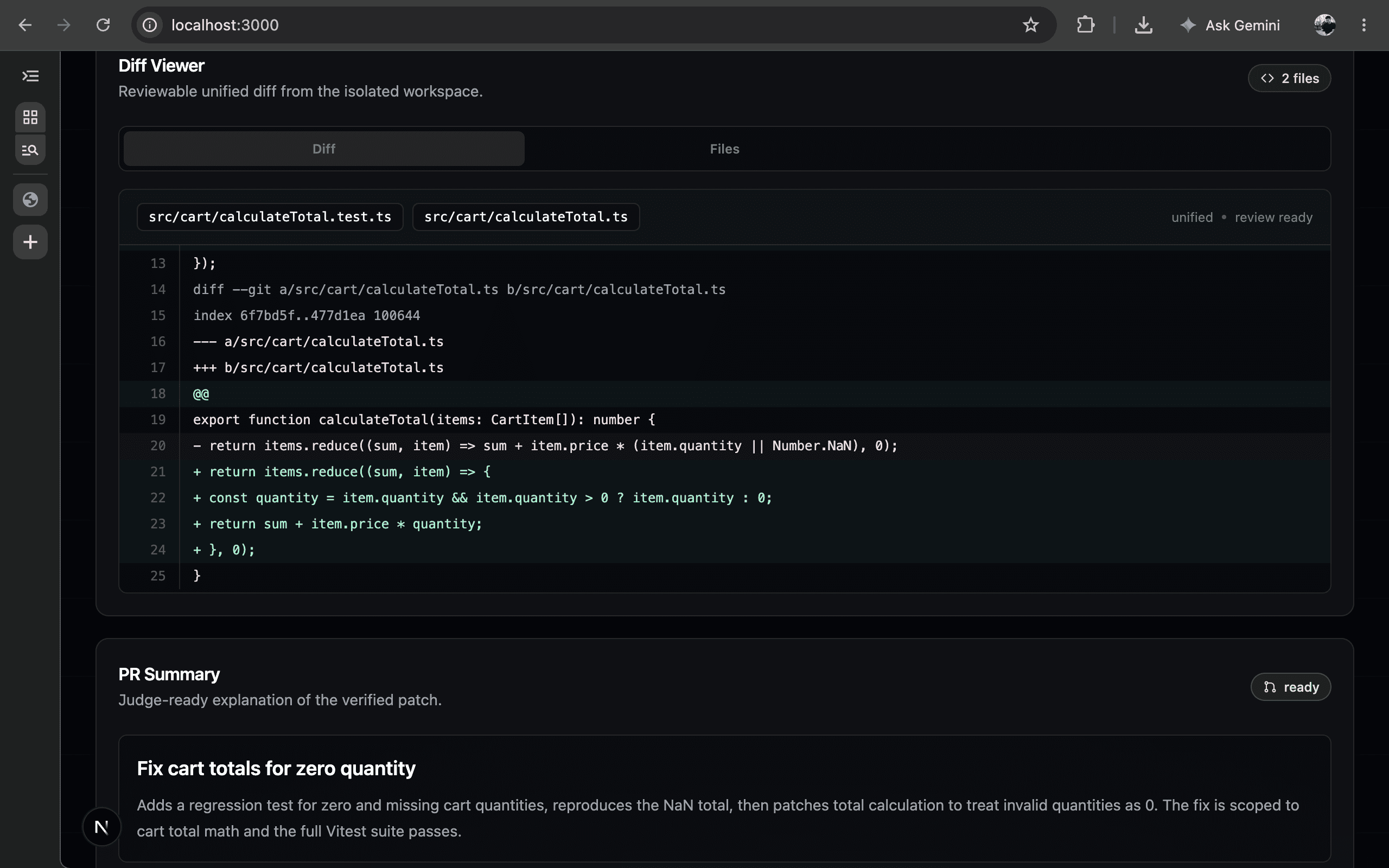Click the 'Fix cart totals for zero quantity' heading

276,768
